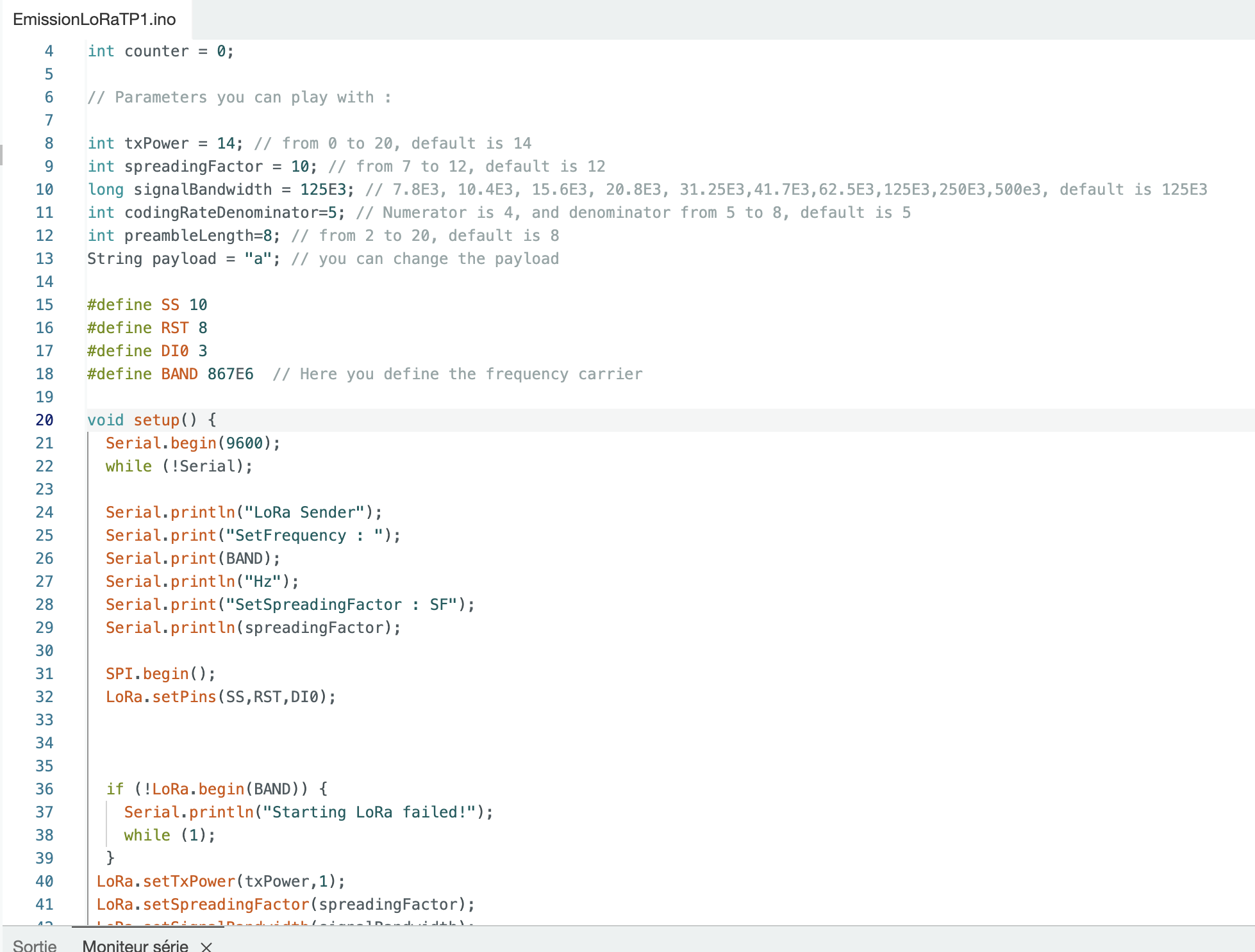Click the void setup() line
The width and height of the screenshot is (1255, 952).
click(x=151, y=420)
